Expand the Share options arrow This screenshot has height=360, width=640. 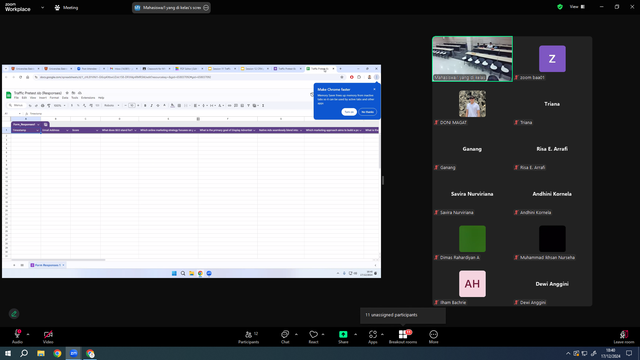pyautogui.click(x=356, y=334)
